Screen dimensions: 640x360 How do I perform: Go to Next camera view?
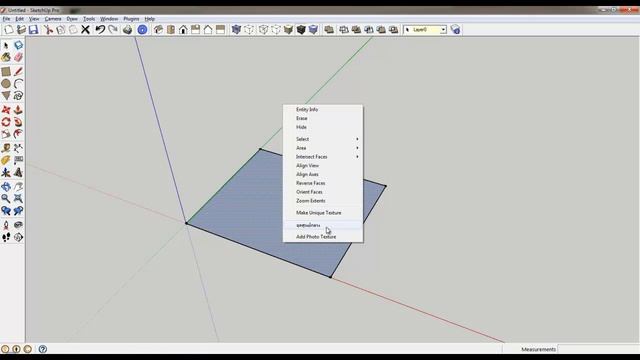(x=18, y=211)
